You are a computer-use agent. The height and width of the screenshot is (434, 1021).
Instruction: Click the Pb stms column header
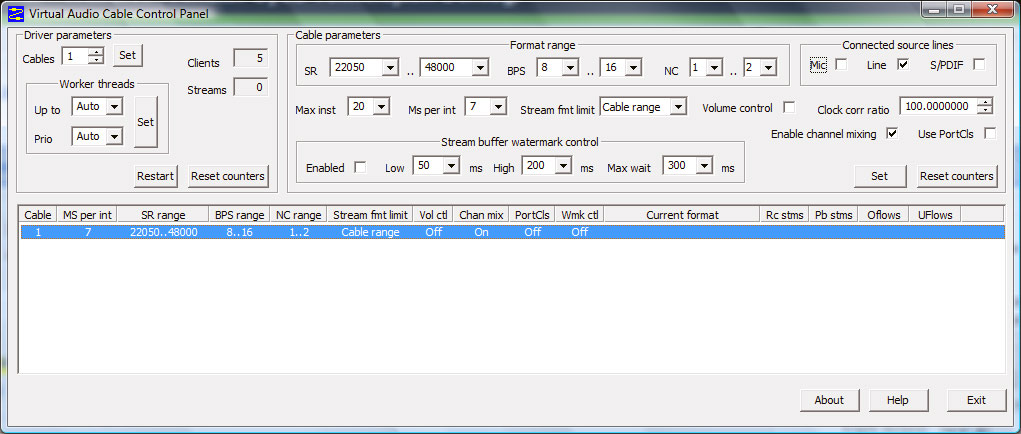833,215
